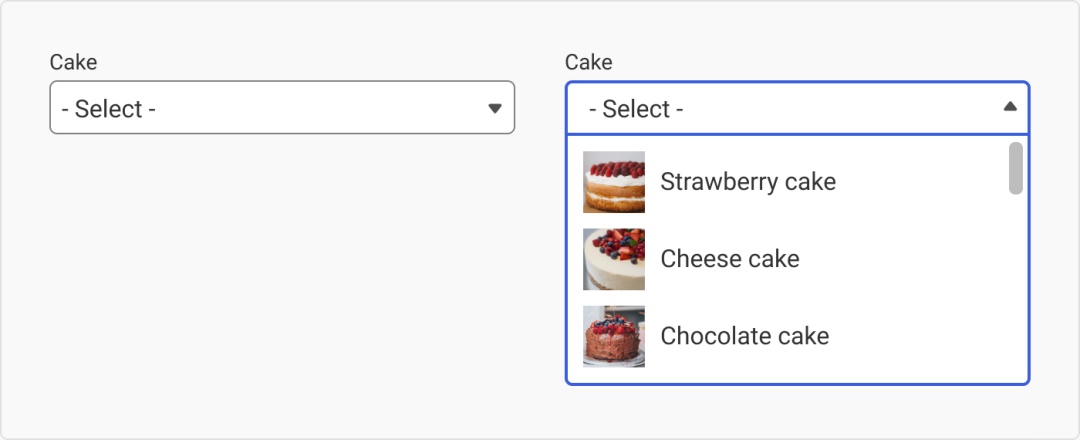Click empty space inside the open Cake select box

click(x=840, y=108)
